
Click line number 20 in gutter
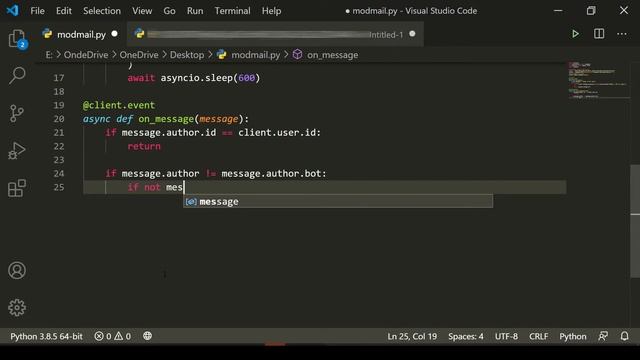(x=59, y=119)
